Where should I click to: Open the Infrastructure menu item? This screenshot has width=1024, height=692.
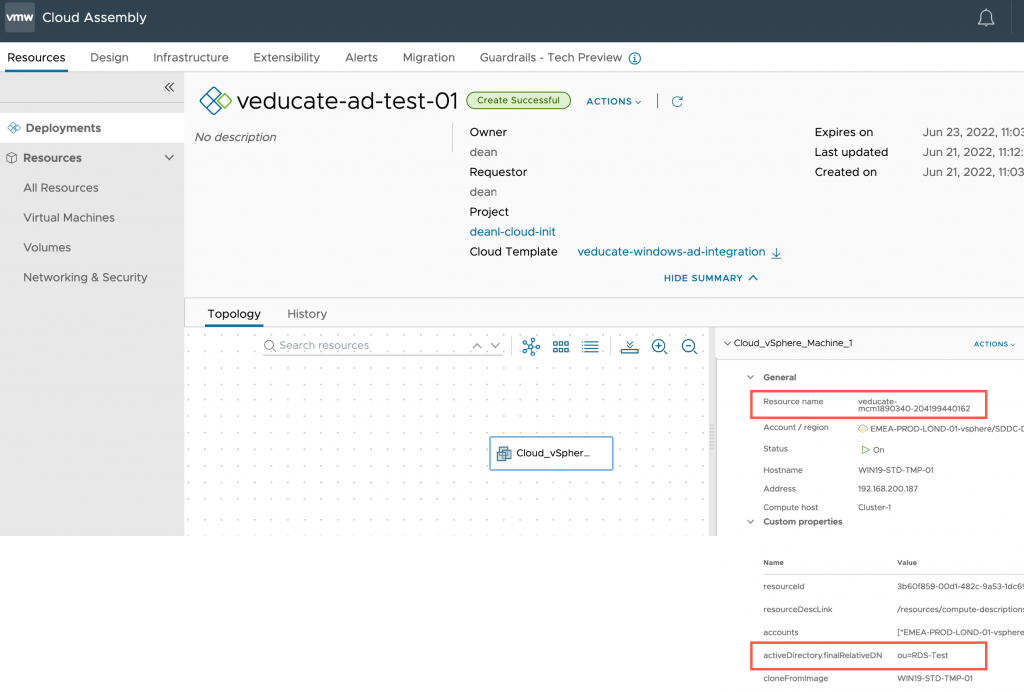pyautogui.click(x=190, y=57)
